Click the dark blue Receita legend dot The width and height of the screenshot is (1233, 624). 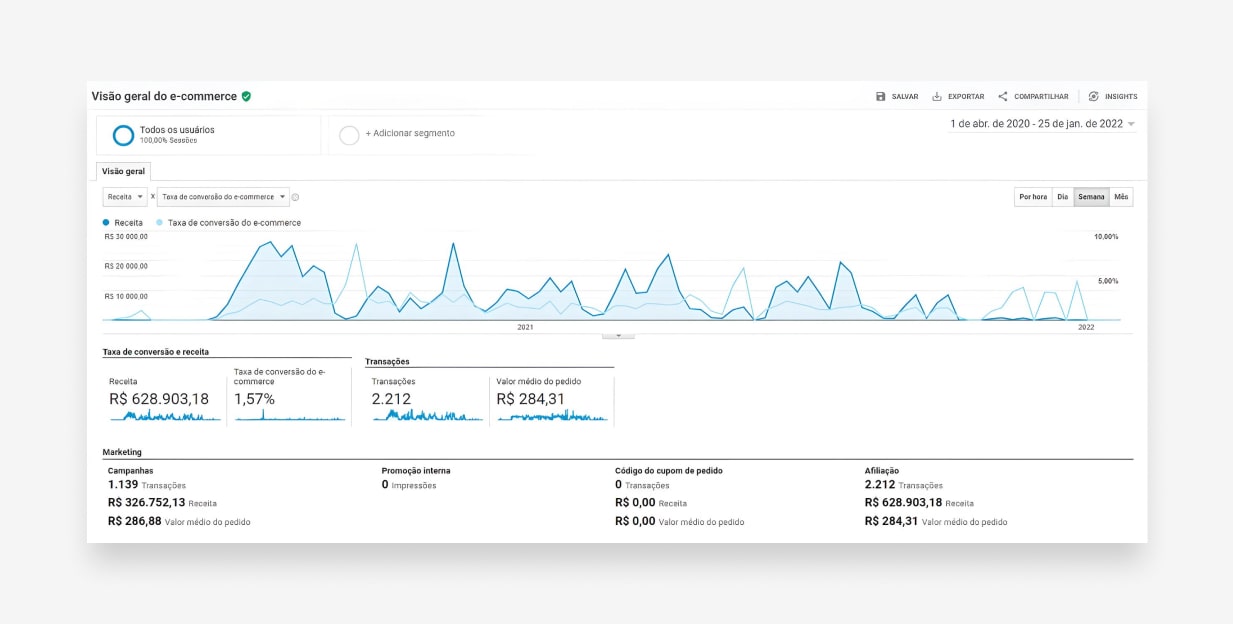[106, 223]
